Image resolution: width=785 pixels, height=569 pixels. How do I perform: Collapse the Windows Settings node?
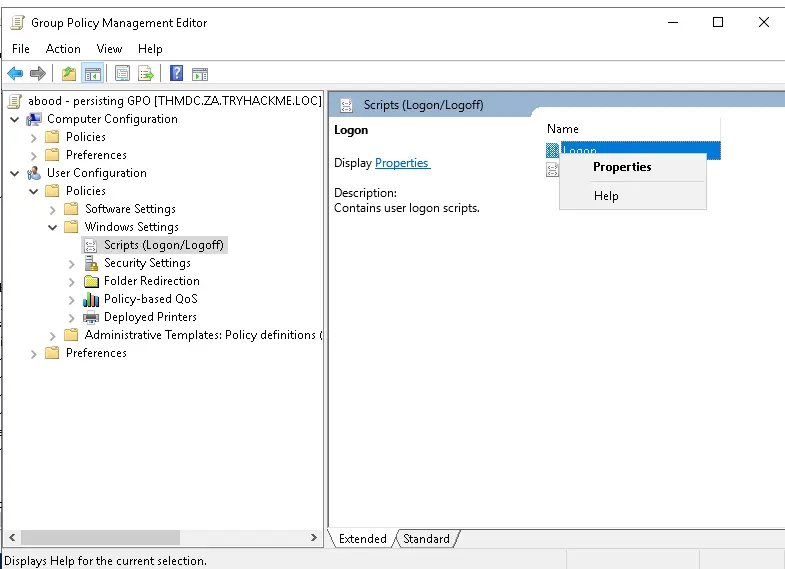tap(53, 228)
